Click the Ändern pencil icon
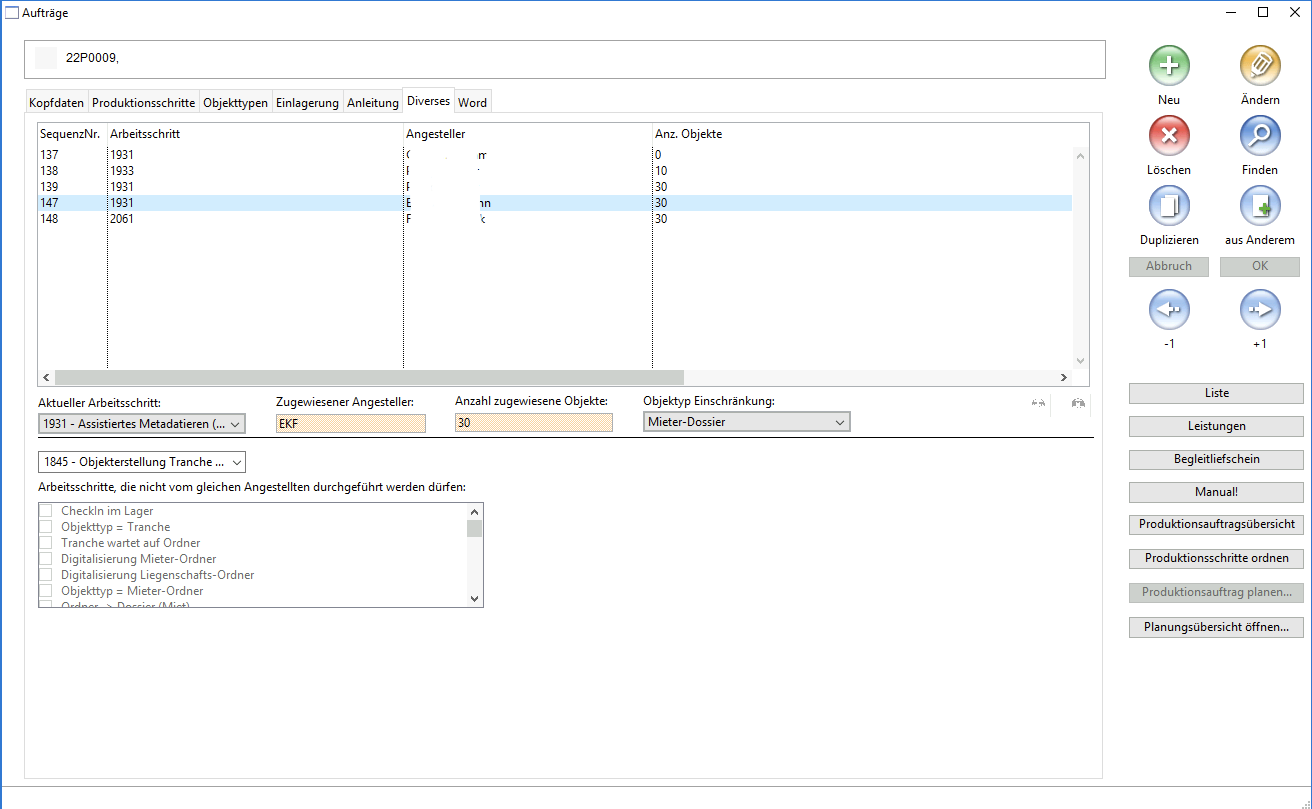The image size is (1312, 809). point(1259,66)
